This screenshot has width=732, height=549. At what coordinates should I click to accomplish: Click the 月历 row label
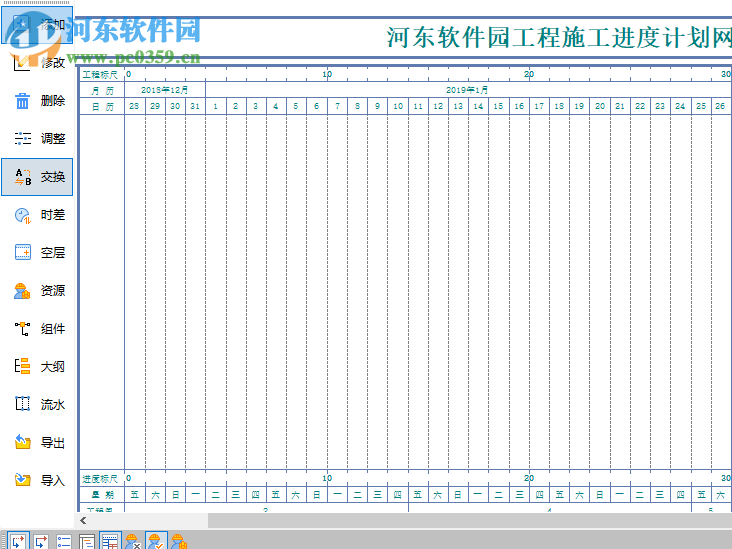coord(102,90)
